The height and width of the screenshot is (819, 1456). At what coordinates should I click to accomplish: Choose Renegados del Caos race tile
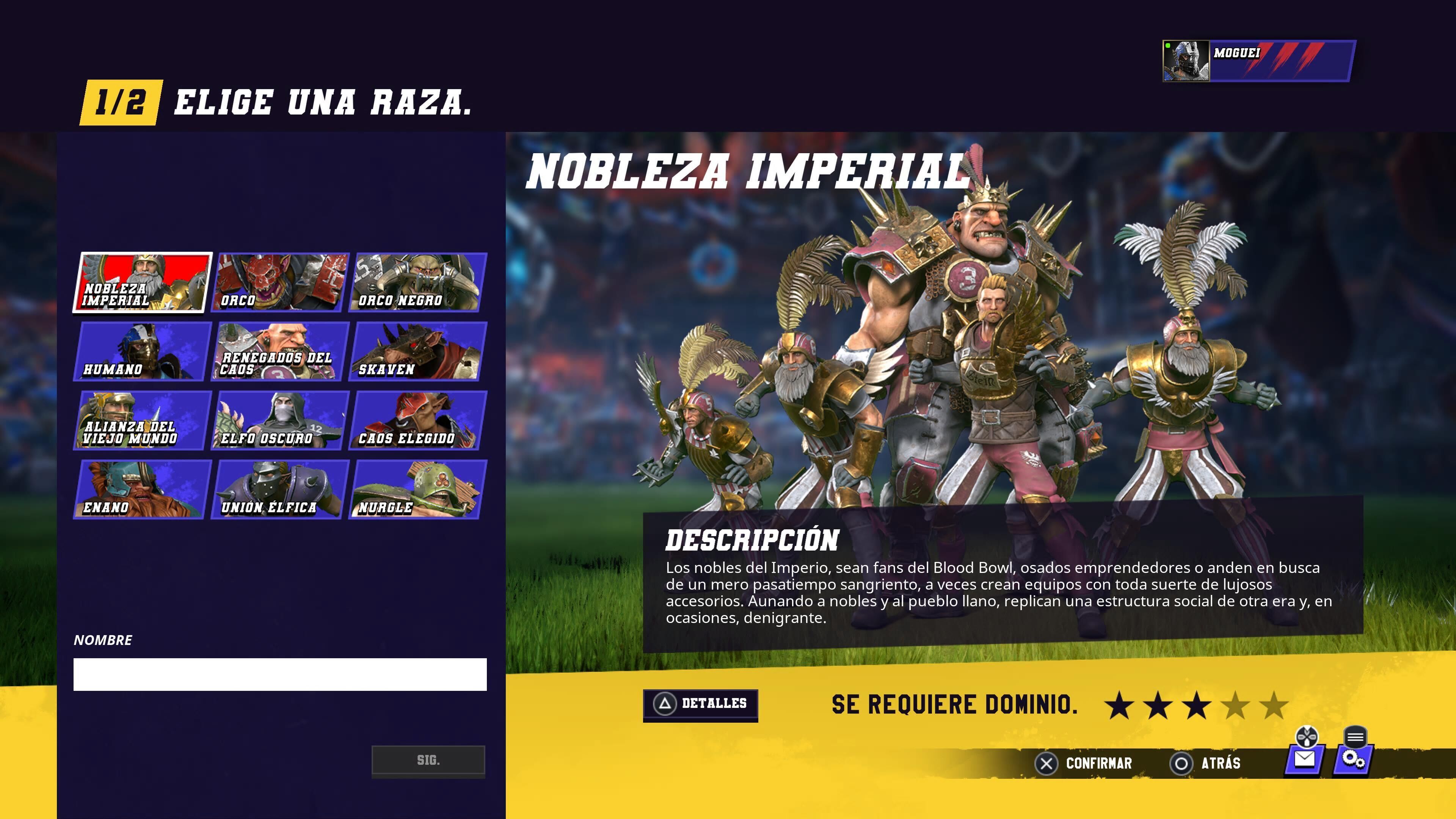click(280, 351)
